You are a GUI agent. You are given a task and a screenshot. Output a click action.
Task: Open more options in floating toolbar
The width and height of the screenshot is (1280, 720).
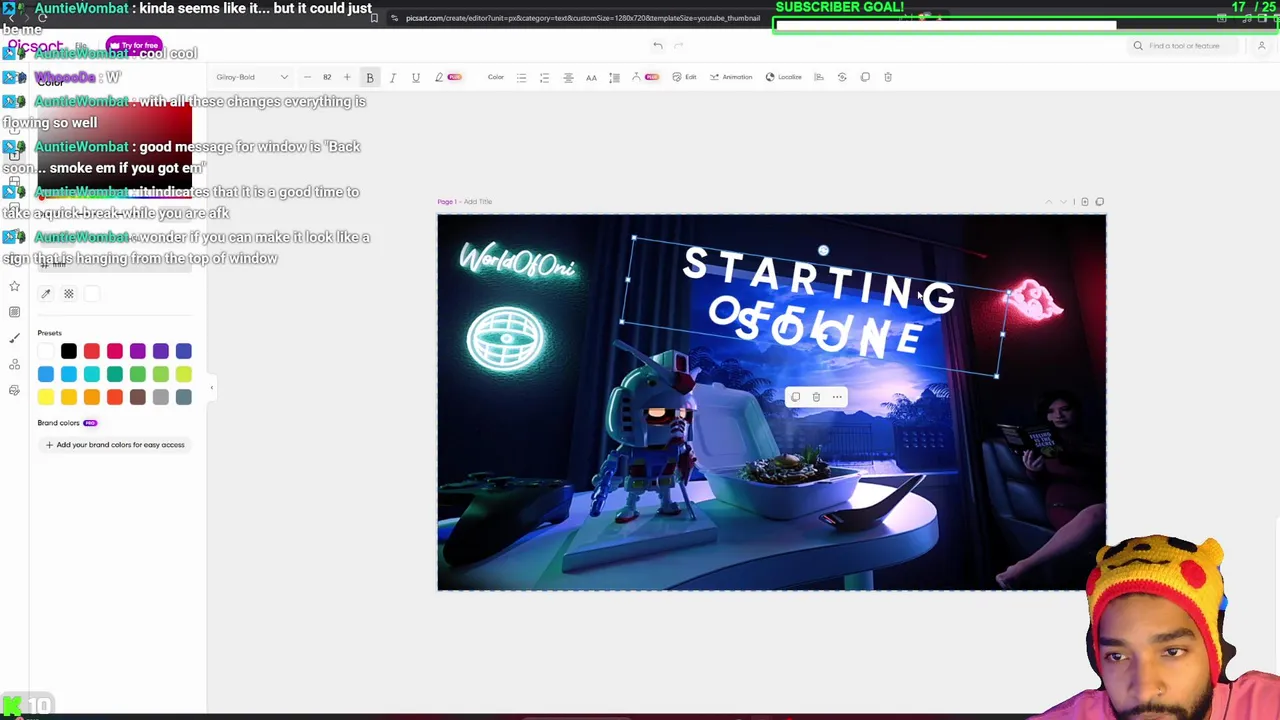click(x=837, y=397)
